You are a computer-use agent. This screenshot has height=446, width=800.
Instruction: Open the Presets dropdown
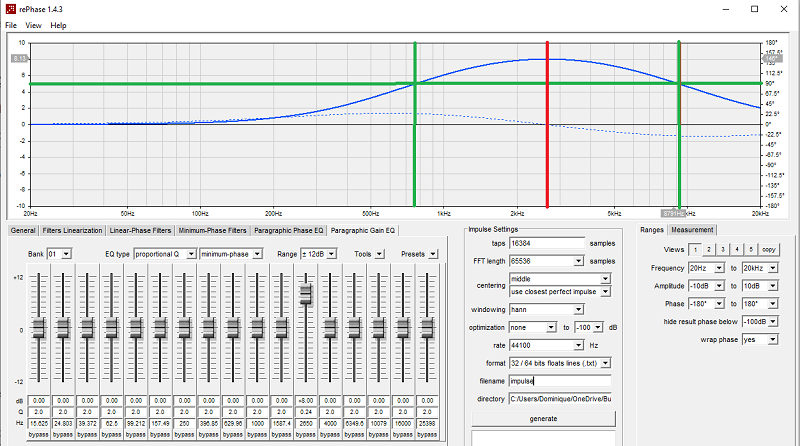pyautogui.click(x=433, y=254)
